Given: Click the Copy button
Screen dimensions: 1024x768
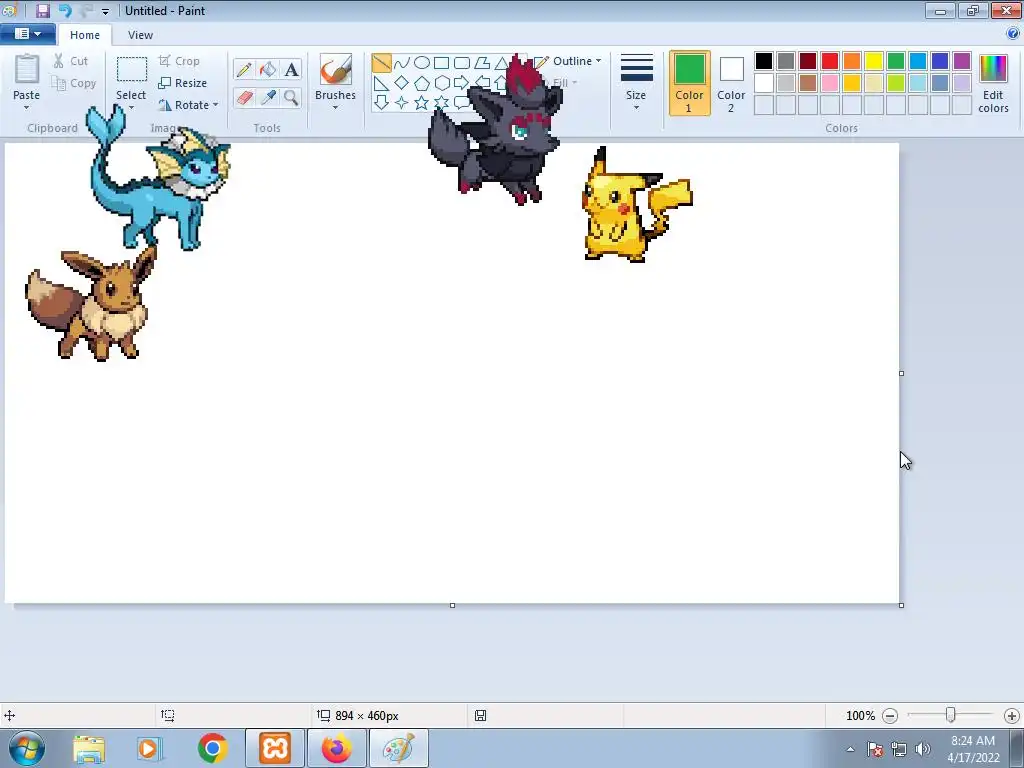Looking at the screenshot, I should click(74, 83).
